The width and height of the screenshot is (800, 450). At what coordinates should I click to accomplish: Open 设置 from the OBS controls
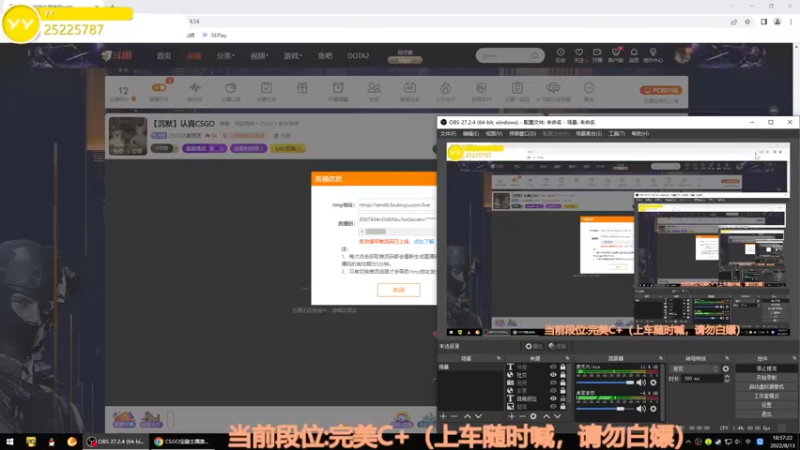tap(766, 405)
